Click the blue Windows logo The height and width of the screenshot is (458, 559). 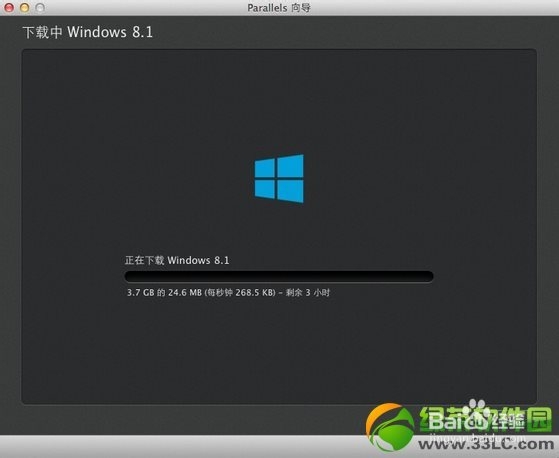point(279,179)
